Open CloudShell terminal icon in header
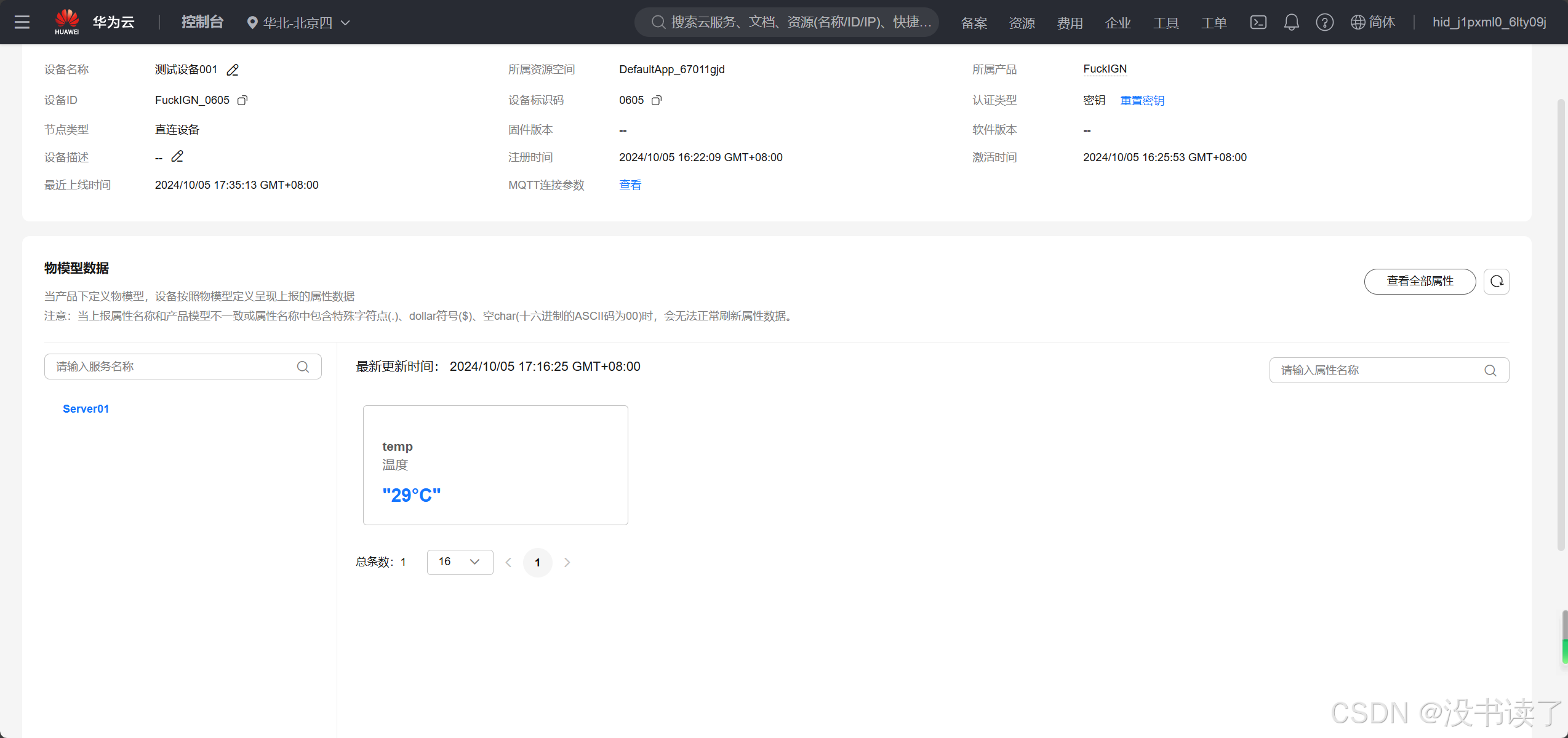The height and width of the screenshot is (738, 1568). (1258, 23)
